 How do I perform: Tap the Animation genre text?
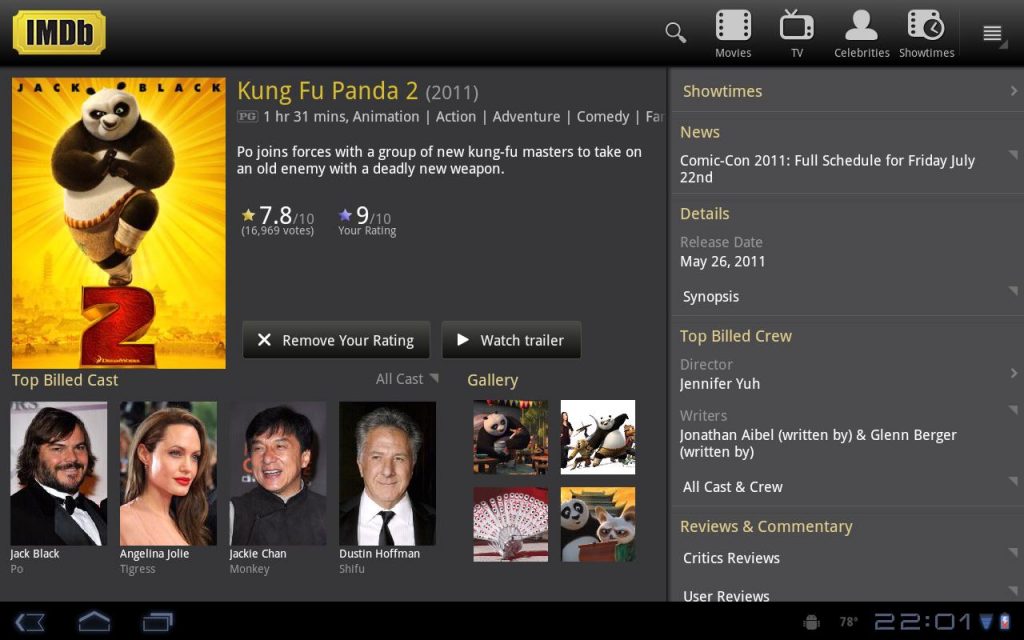(386, 117)
